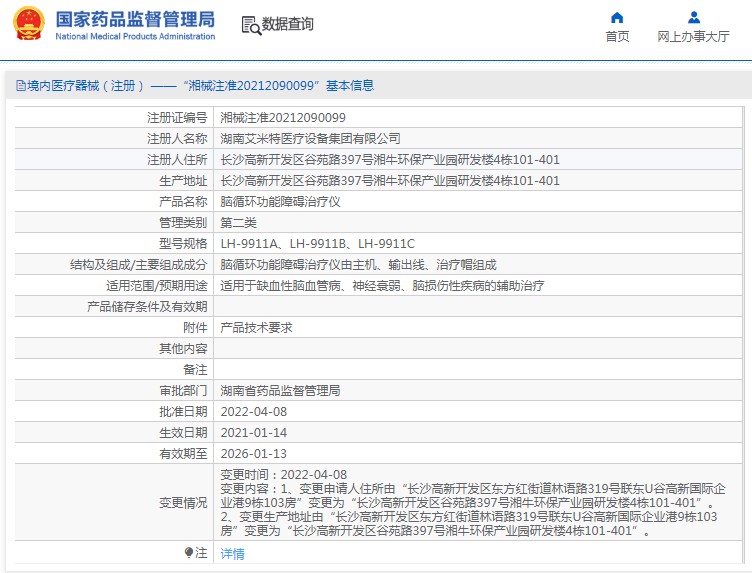
Task: Click the 变更情况 row label
Action: tap(183, 502)
